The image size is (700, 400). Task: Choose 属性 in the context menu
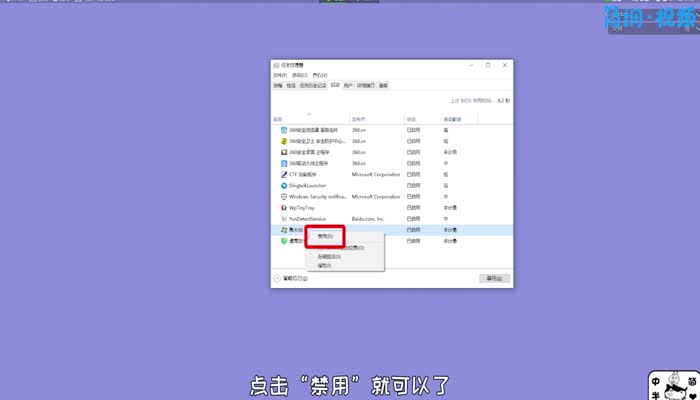[323, 265]
